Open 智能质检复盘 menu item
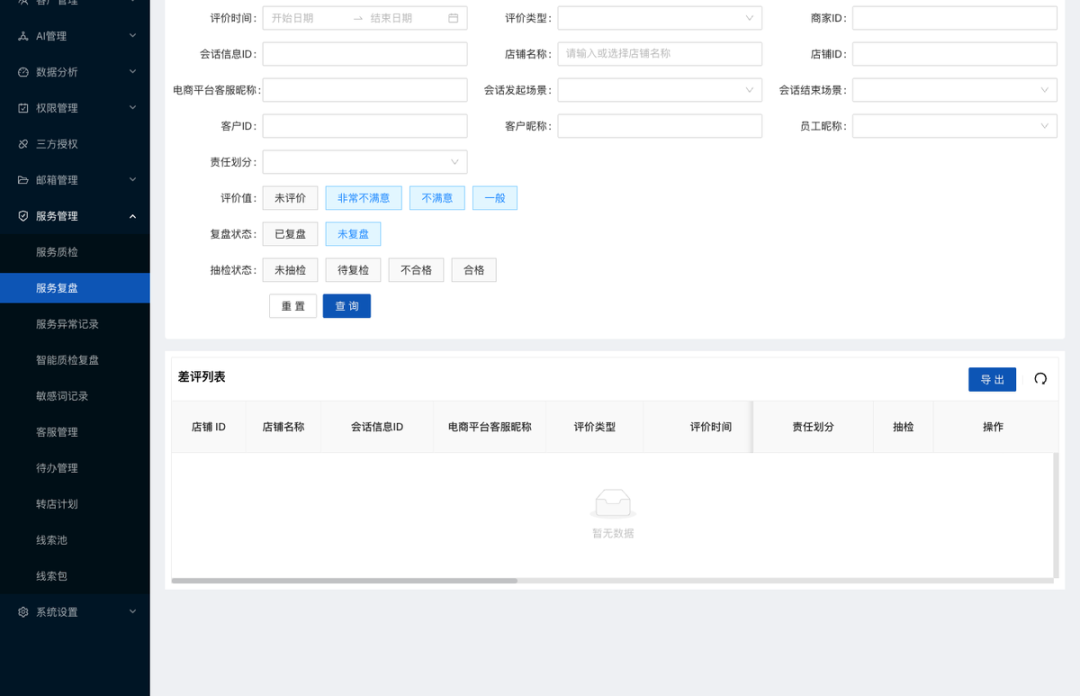This screenshot has height=696, width=1080. point(75,360)
